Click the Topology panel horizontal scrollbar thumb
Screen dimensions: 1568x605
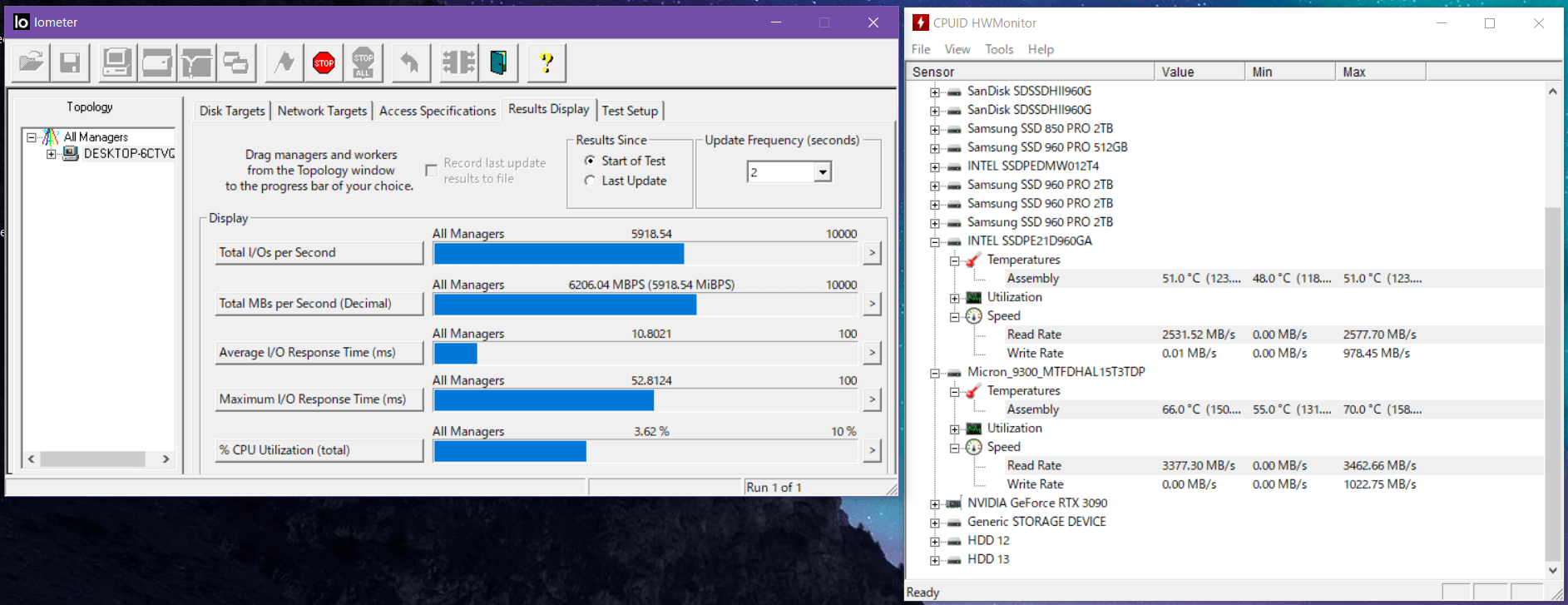(92, 459)
